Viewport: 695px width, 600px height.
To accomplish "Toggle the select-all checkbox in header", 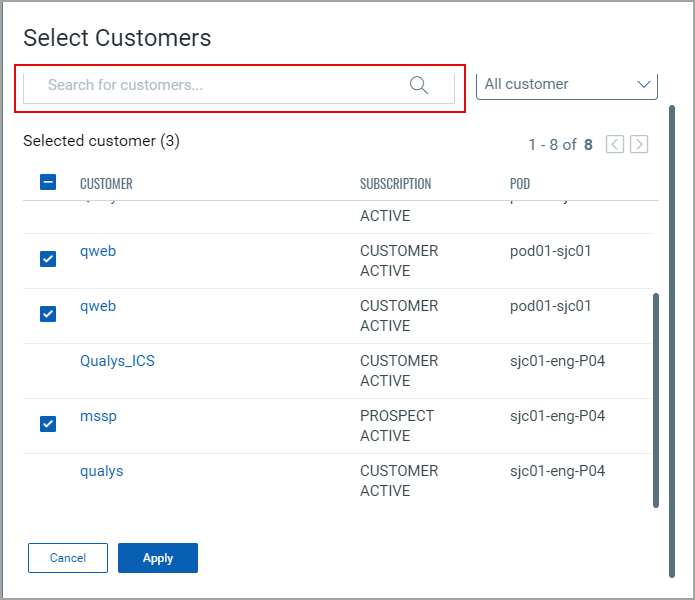I will pyautogui.click(x=48, y=182).
